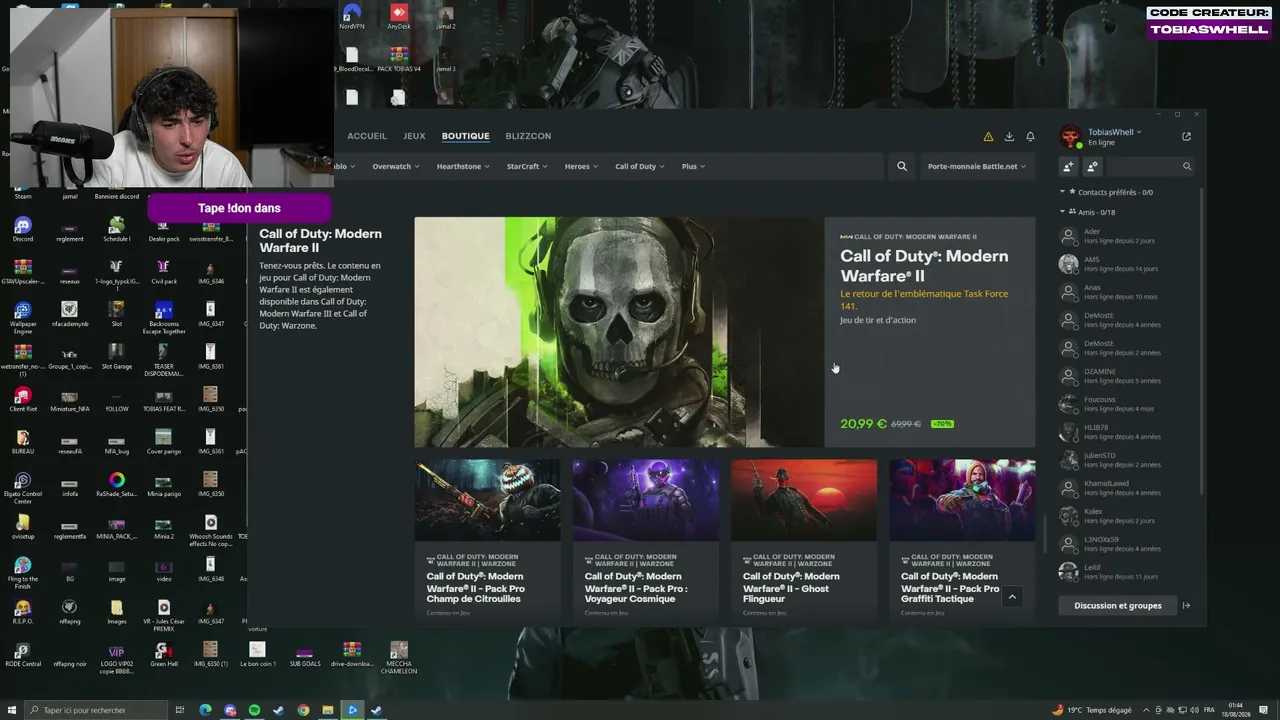Click the add friend icon

(x=1068, y=167)
